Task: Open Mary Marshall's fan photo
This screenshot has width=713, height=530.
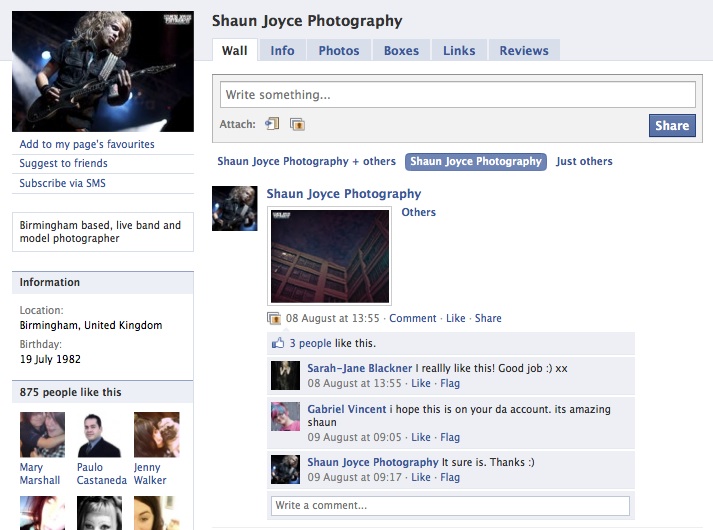Action: [42, 435]
